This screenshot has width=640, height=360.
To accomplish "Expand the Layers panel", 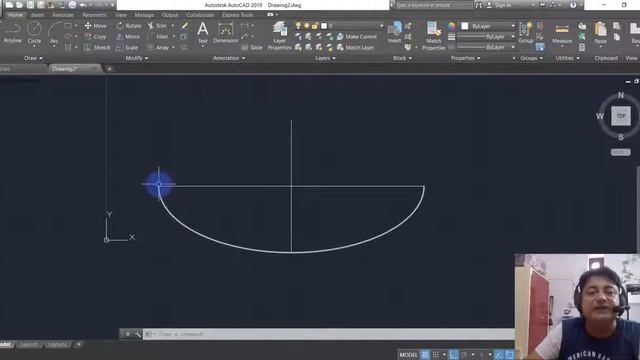I will [325, 58].
